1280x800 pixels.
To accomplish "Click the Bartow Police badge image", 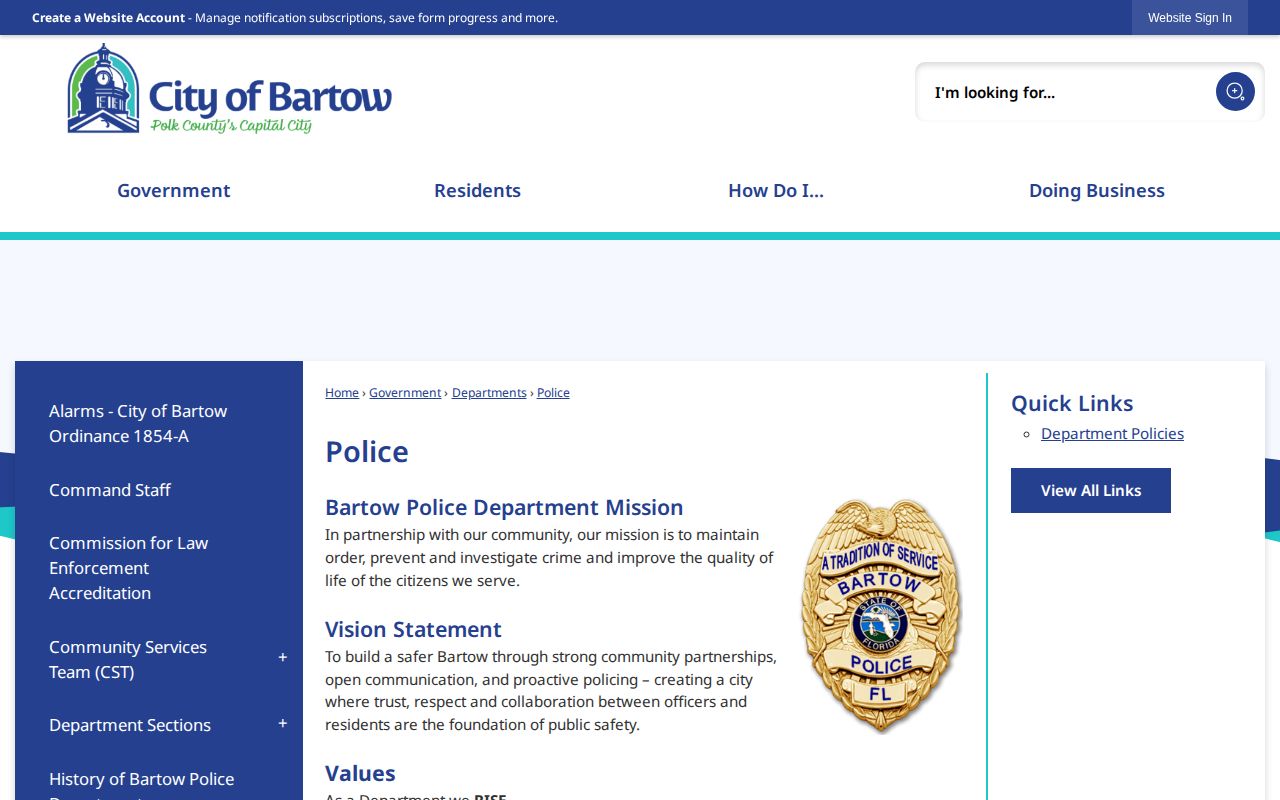I will coord(881,616).
